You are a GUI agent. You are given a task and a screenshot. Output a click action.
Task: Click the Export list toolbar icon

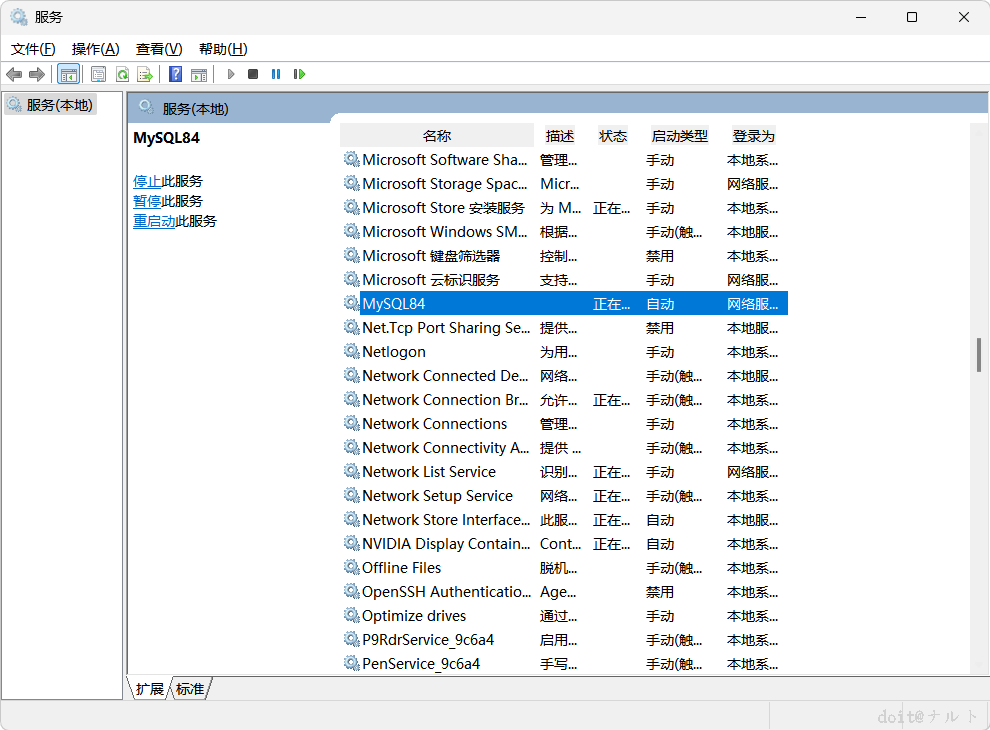(145, 75)
